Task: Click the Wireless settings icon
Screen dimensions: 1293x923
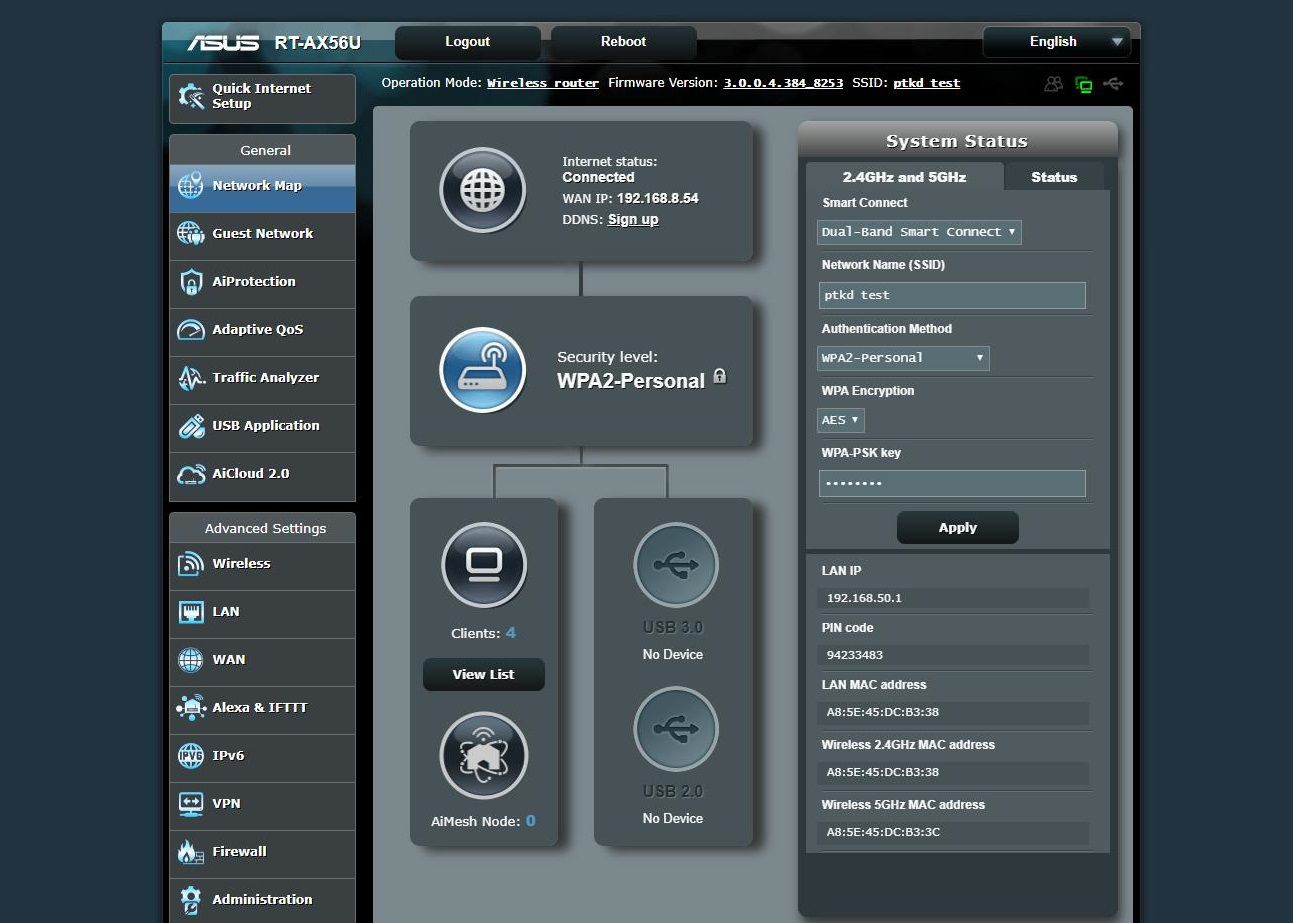Action: point(191,564)
